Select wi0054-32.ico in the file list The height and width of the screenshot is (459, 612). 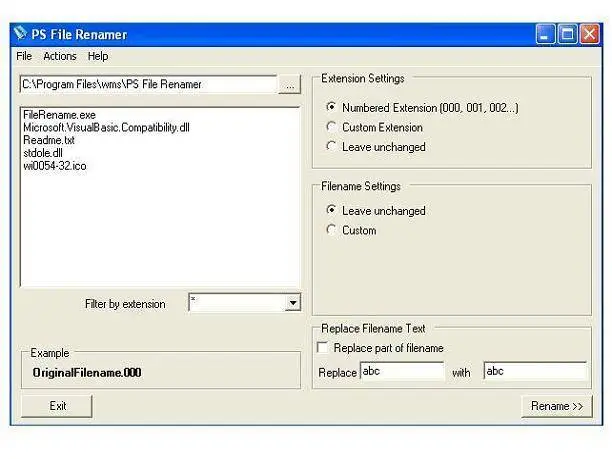coord(55,166)
